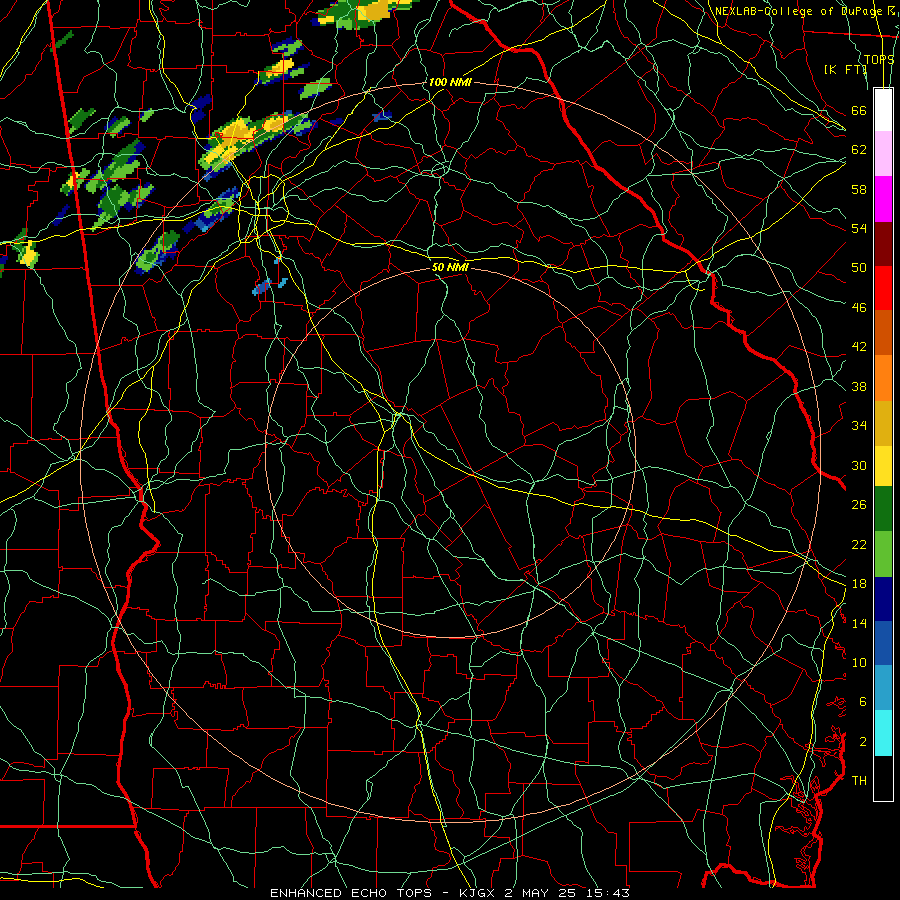Click the bright yellow legend swatch

[x=883, y=466]
